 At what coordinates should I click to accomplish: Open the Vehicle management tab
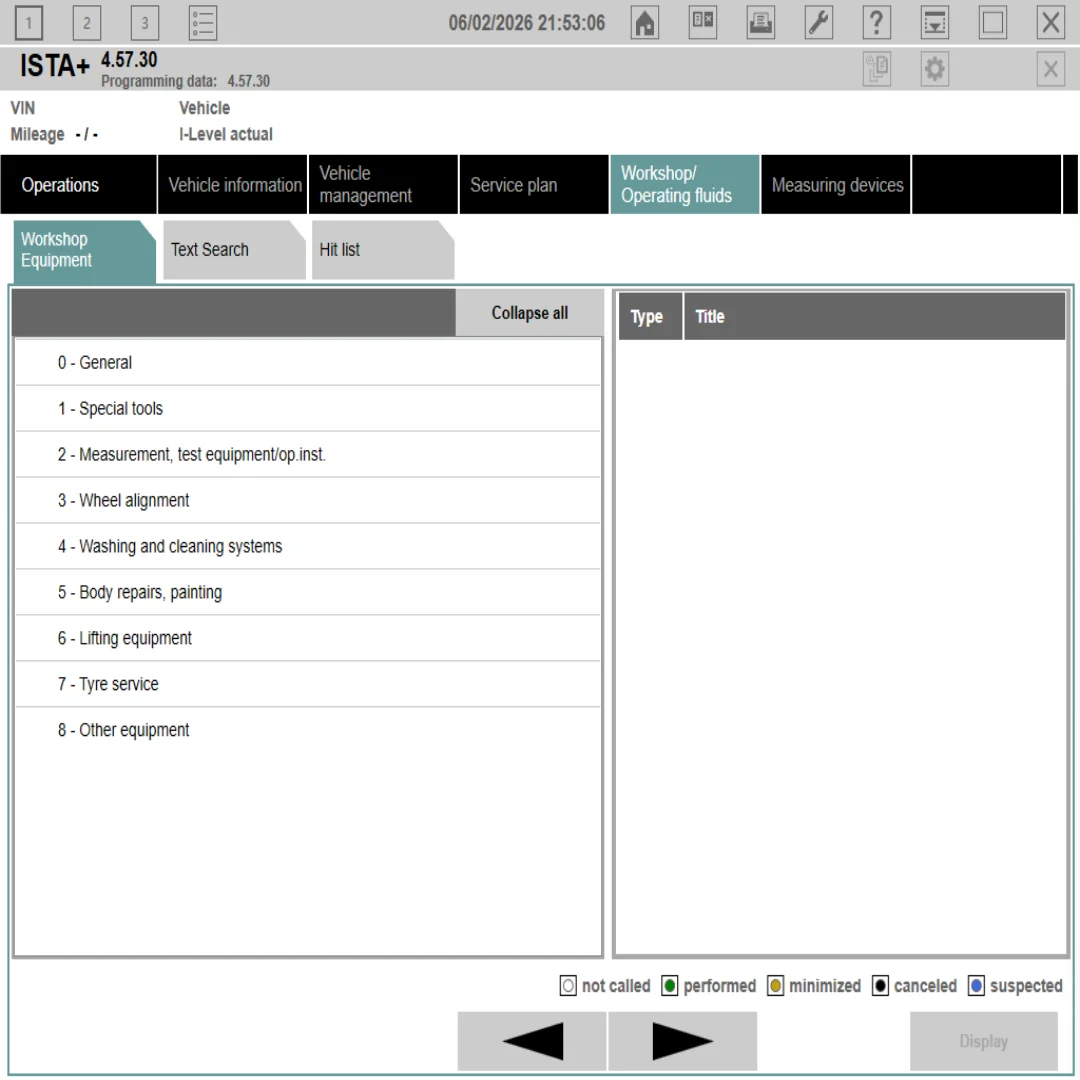pyautogui.click(x=384, y=185)
